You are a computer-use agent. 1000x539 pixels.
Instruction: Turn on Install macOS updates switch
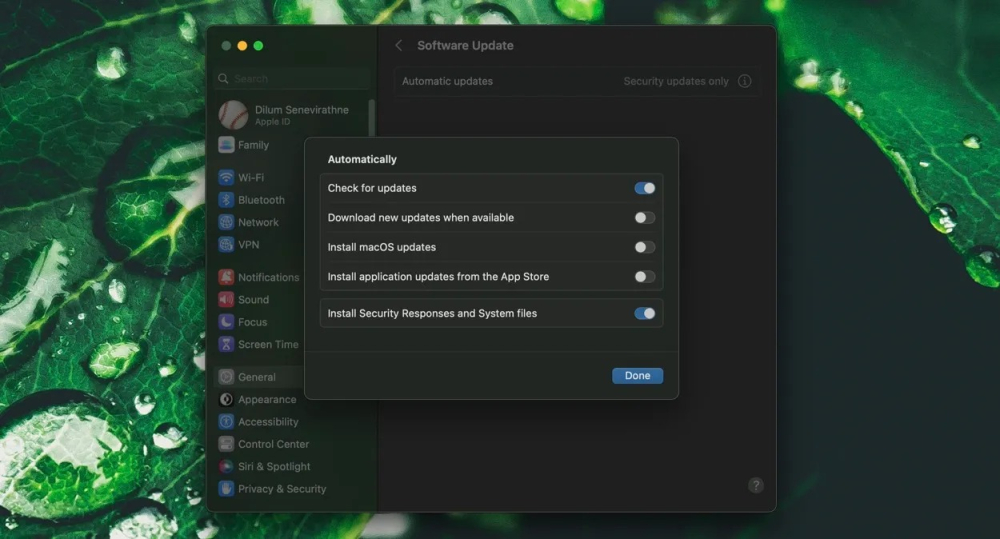click(644, 247)
